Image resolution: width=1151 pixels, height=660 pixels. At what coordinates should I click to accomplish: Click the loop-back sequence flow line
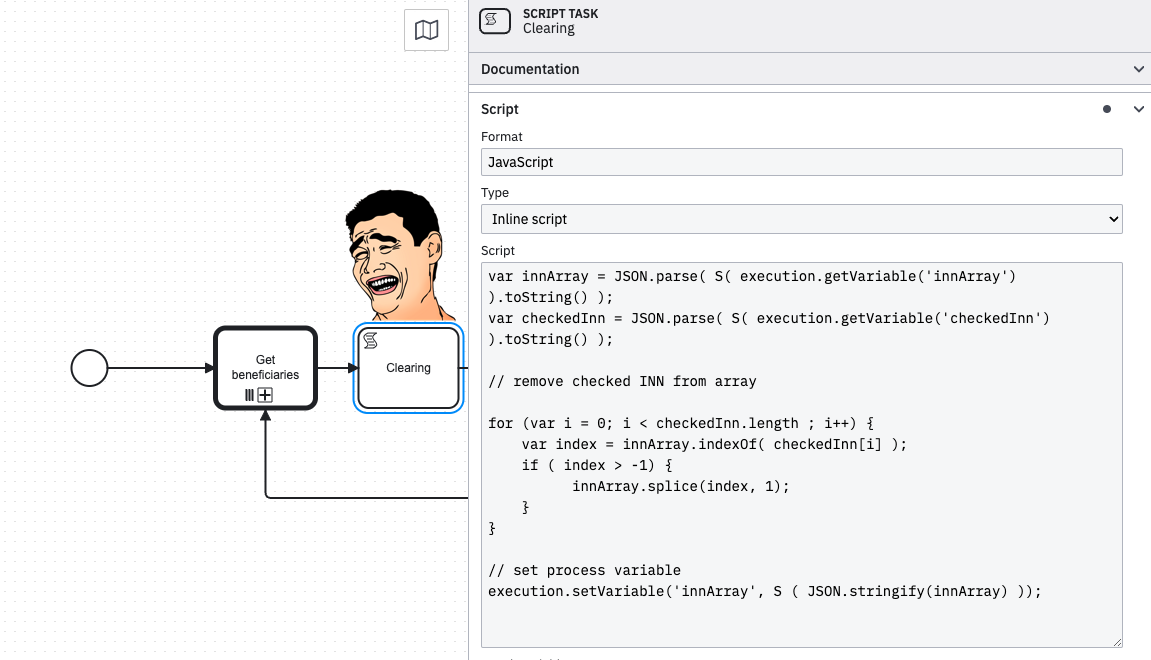click(x=367, y=498)
